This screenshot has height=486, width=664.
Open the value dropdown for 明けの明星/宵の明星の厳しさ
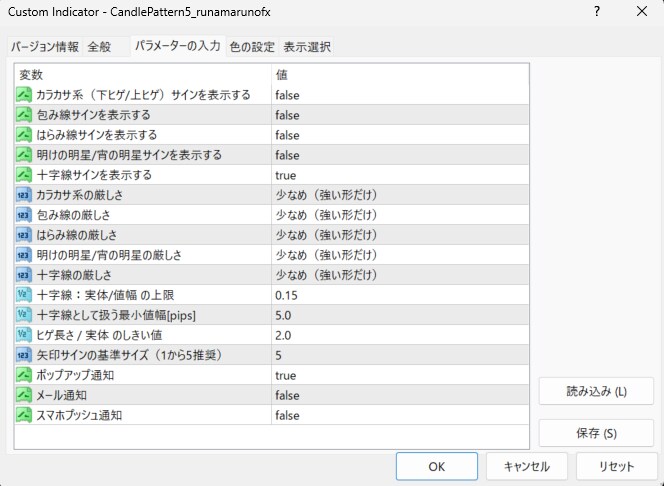pyautogui.click(x=400, y=255)
